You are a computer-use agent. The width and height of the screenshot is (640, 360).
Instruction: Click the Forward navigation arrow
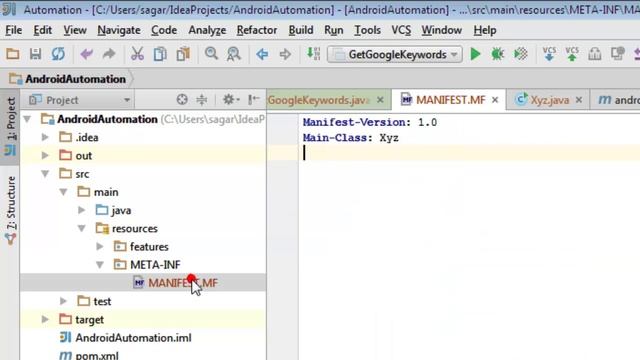coord(285,54)
